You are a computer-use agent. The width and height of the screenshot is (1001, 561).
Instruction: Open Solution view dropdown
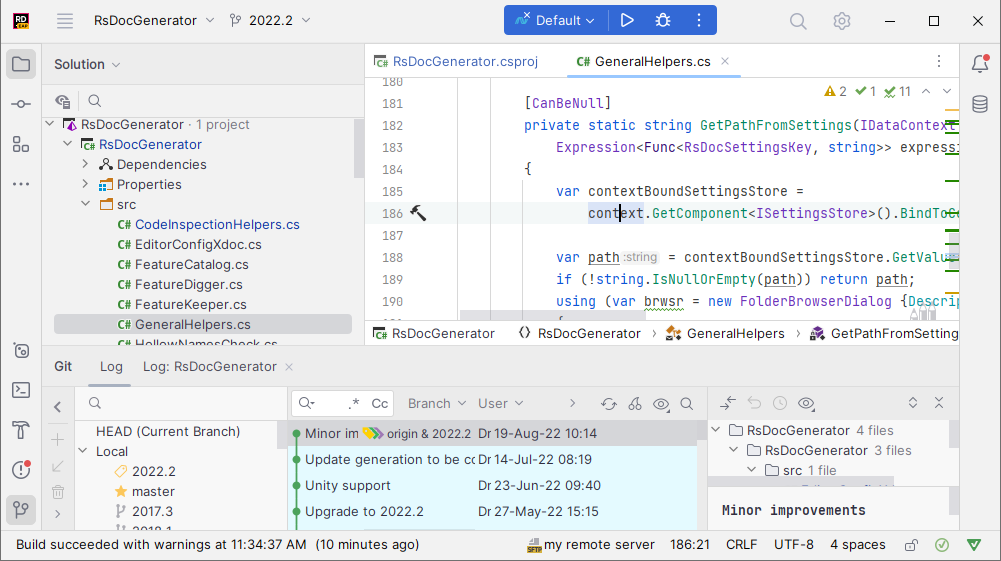pyautogui.click(x=87, y=64)
